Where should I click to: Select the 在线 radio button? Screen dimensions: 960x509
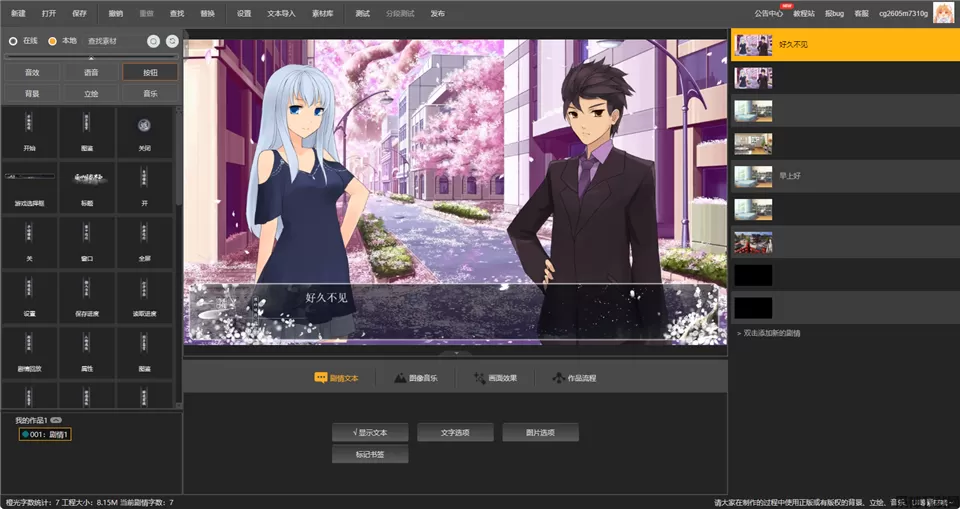[13, 41]
